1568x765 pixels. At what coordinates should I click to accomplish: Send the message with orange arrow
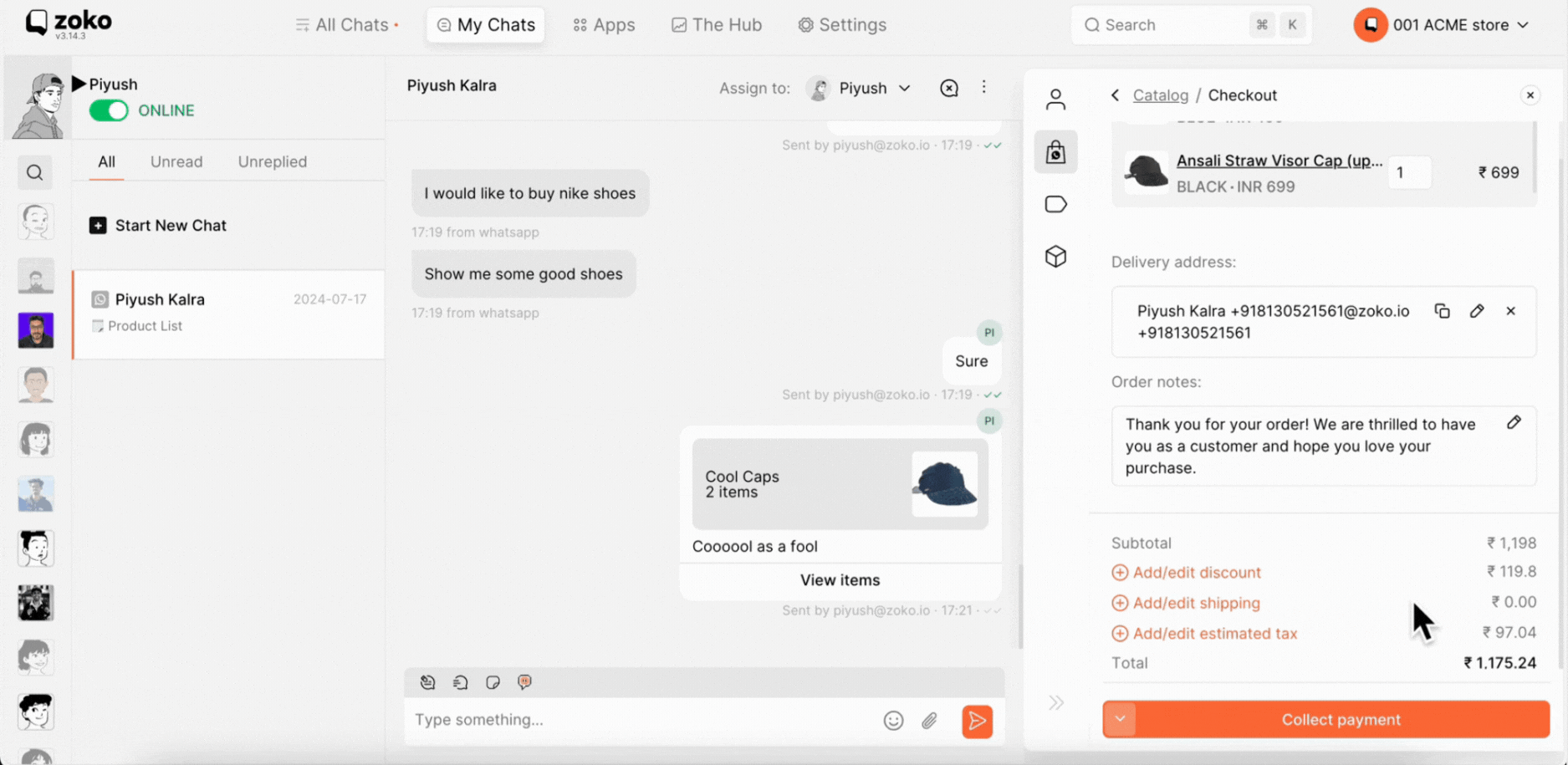pos(977,721)
